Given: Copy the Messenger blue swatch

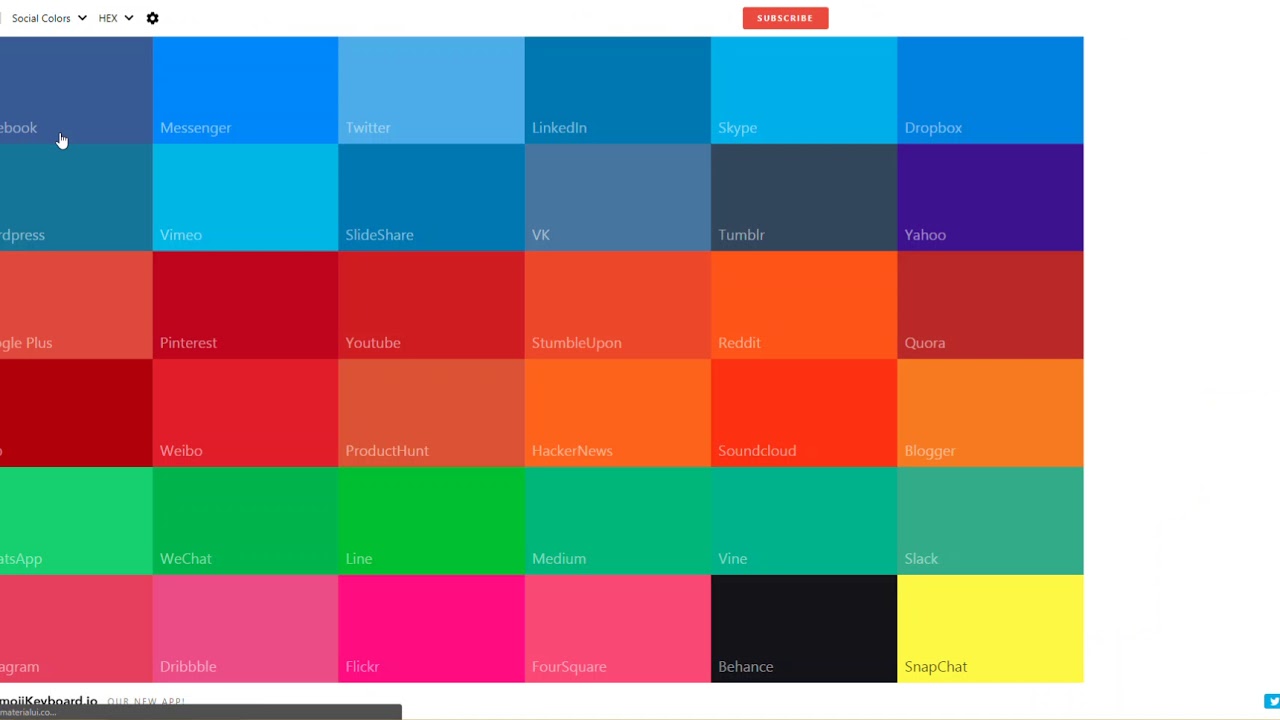Looking at the screenshot, I should (245, 90).
